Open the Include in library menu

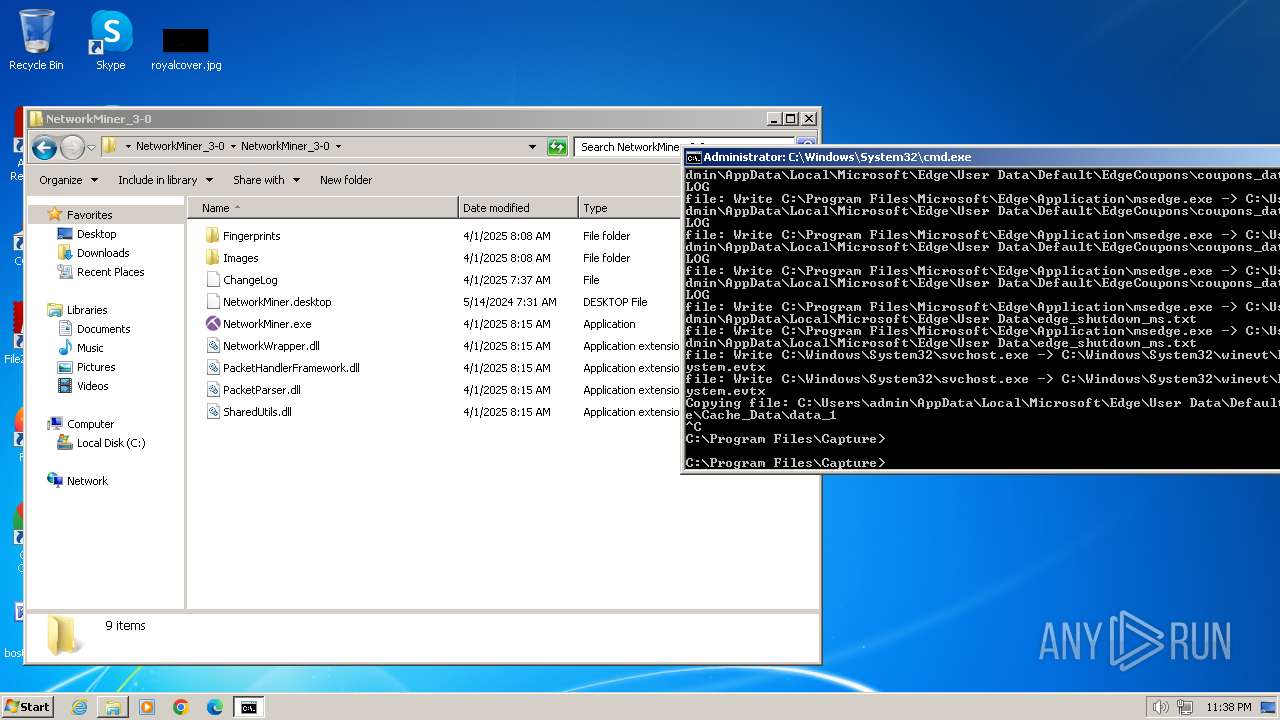(165, 180)
